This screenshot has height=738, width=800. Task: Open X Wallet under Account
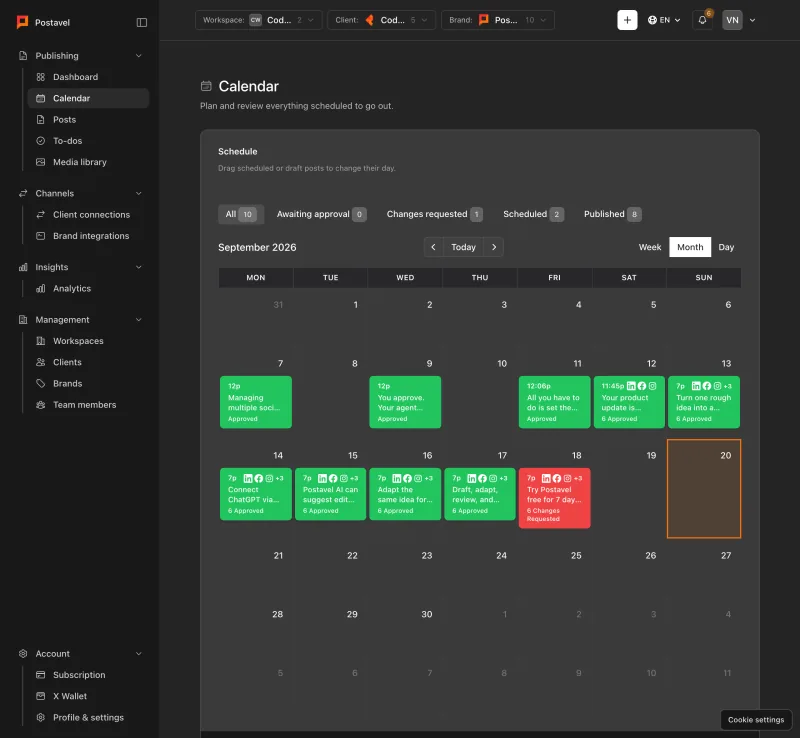(88, 696)
